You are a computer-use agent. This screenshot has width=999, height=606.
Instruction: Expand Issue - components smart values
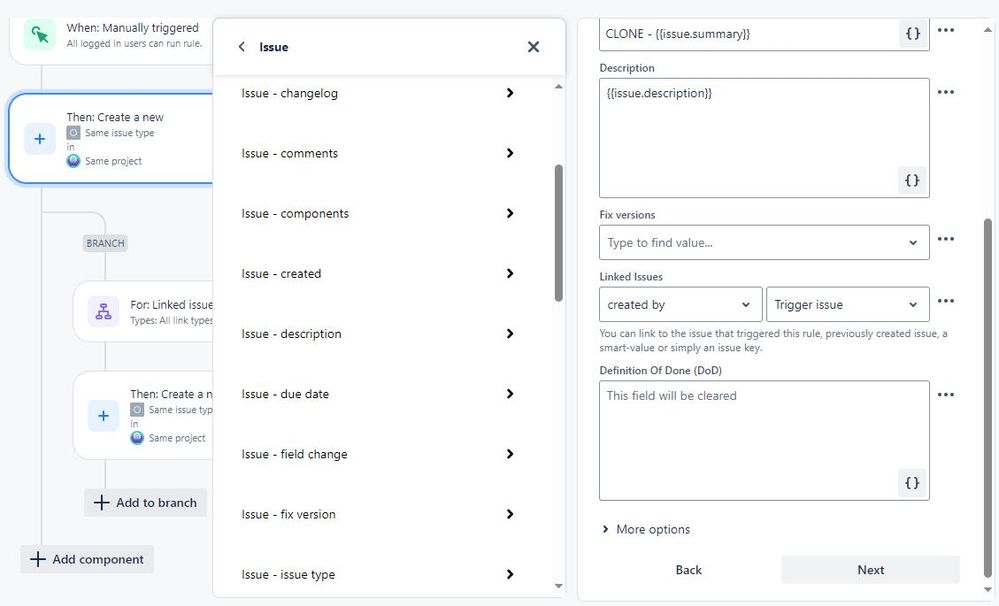pyautogui.click(x=510, y=213)
